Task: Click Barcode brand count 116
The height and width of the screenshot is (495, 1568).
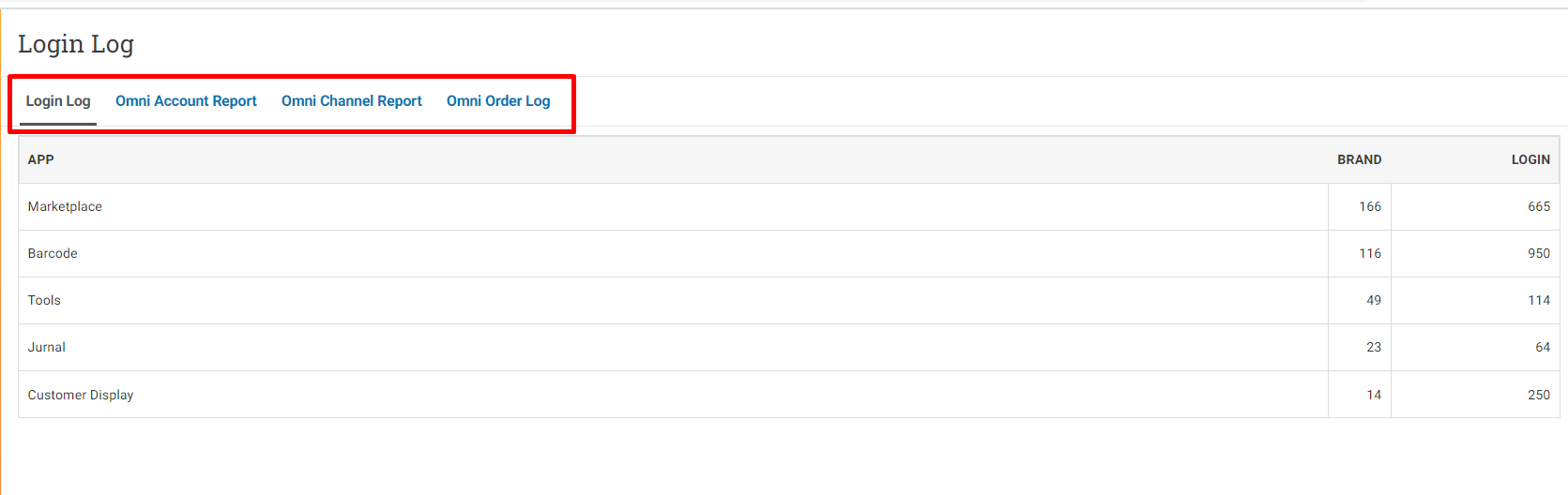Action: click(x=1370, y=253)
